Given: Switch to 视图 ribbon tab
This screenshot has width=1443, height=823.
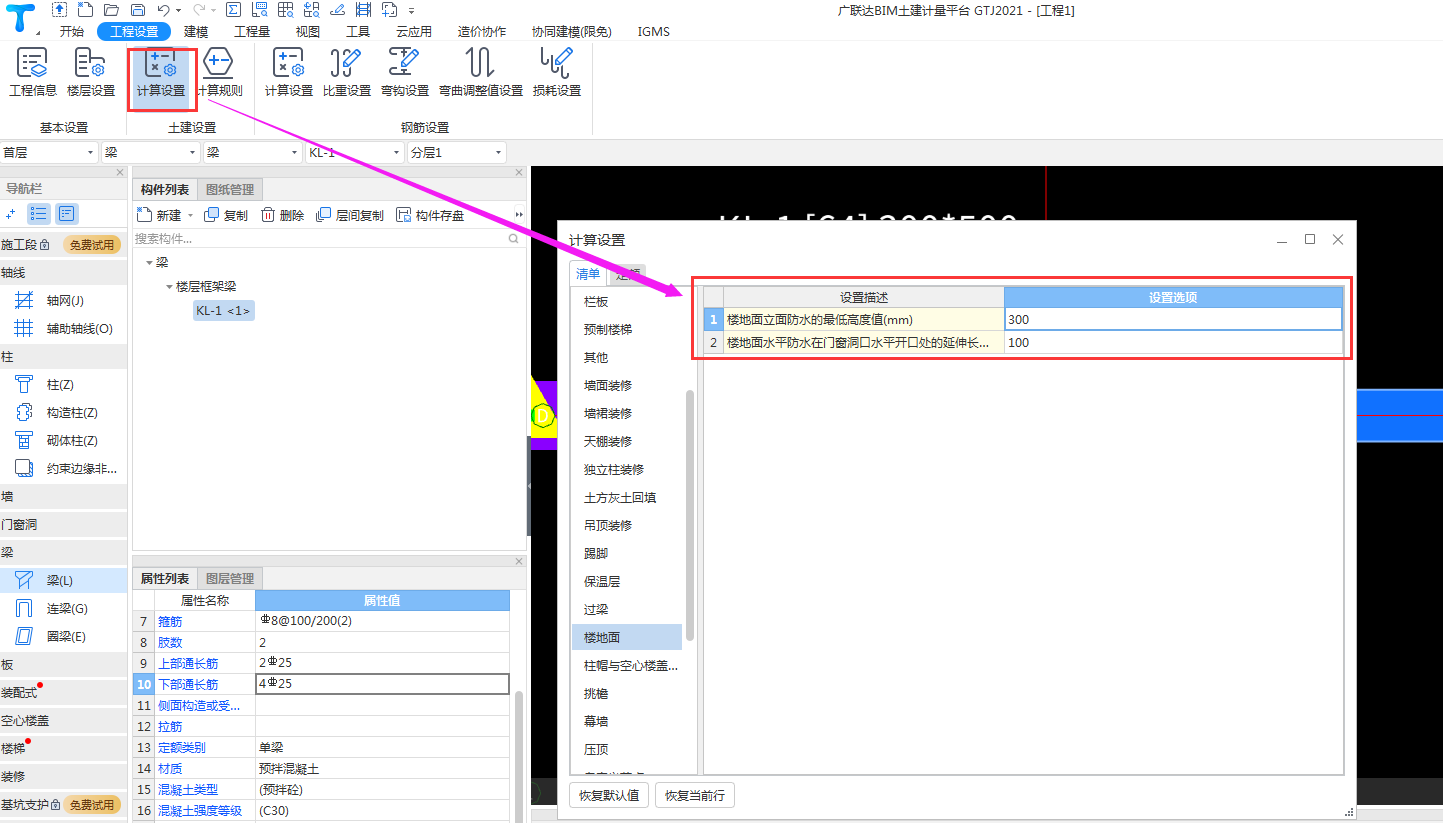Looking at the screenshot, I should point(308,31).
